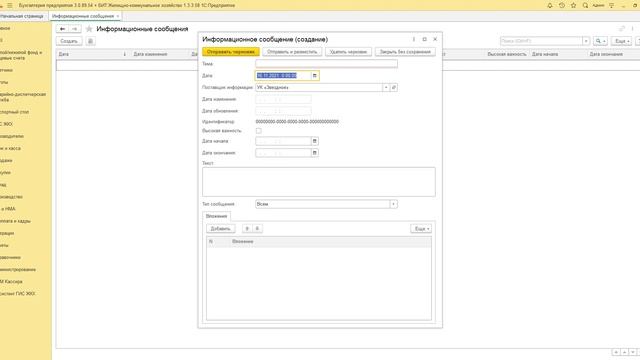Click the Дата окончания input field

(x=283, y=153)
